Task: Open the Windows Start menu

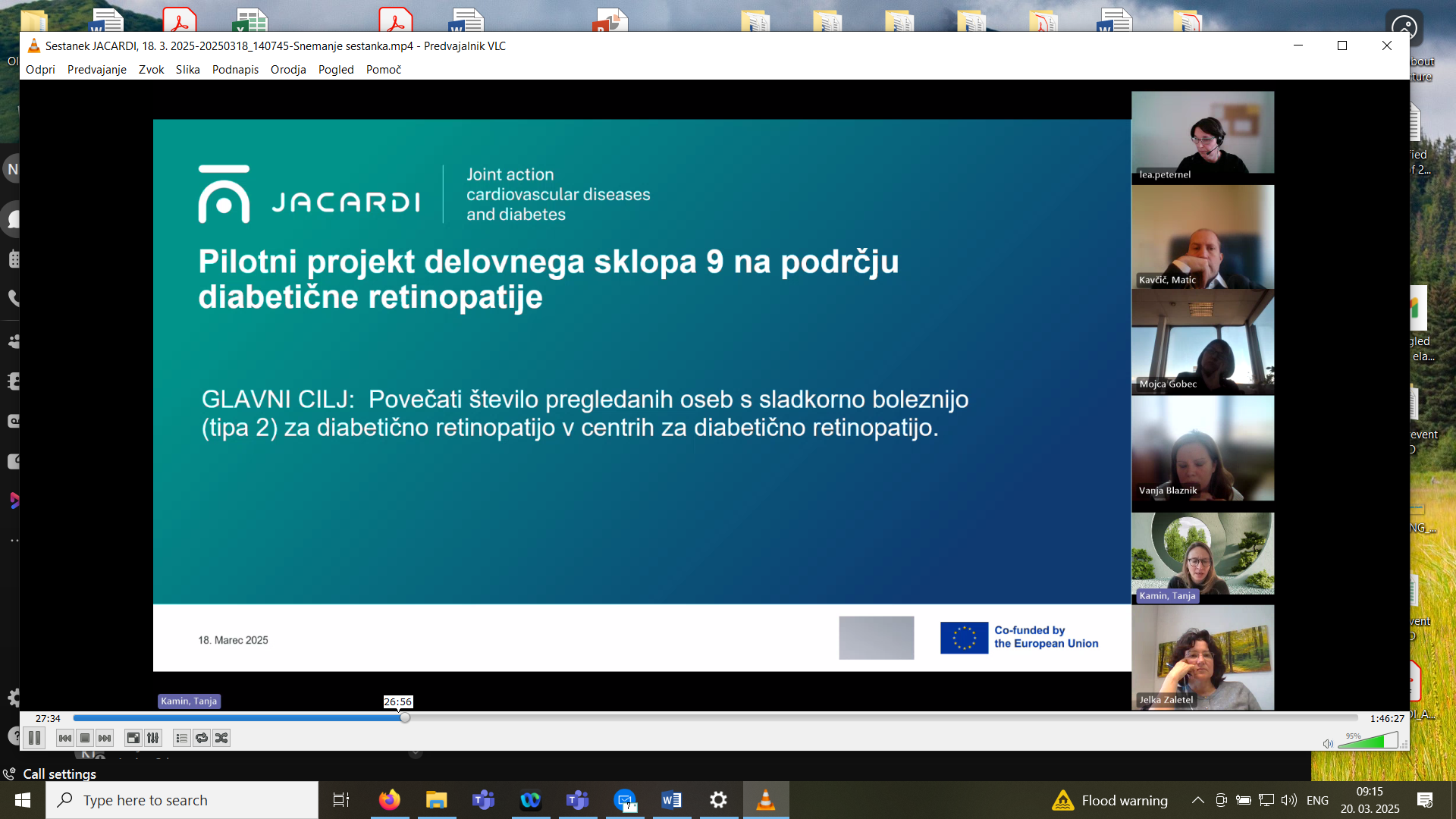Action: click(x=23, y=800)
